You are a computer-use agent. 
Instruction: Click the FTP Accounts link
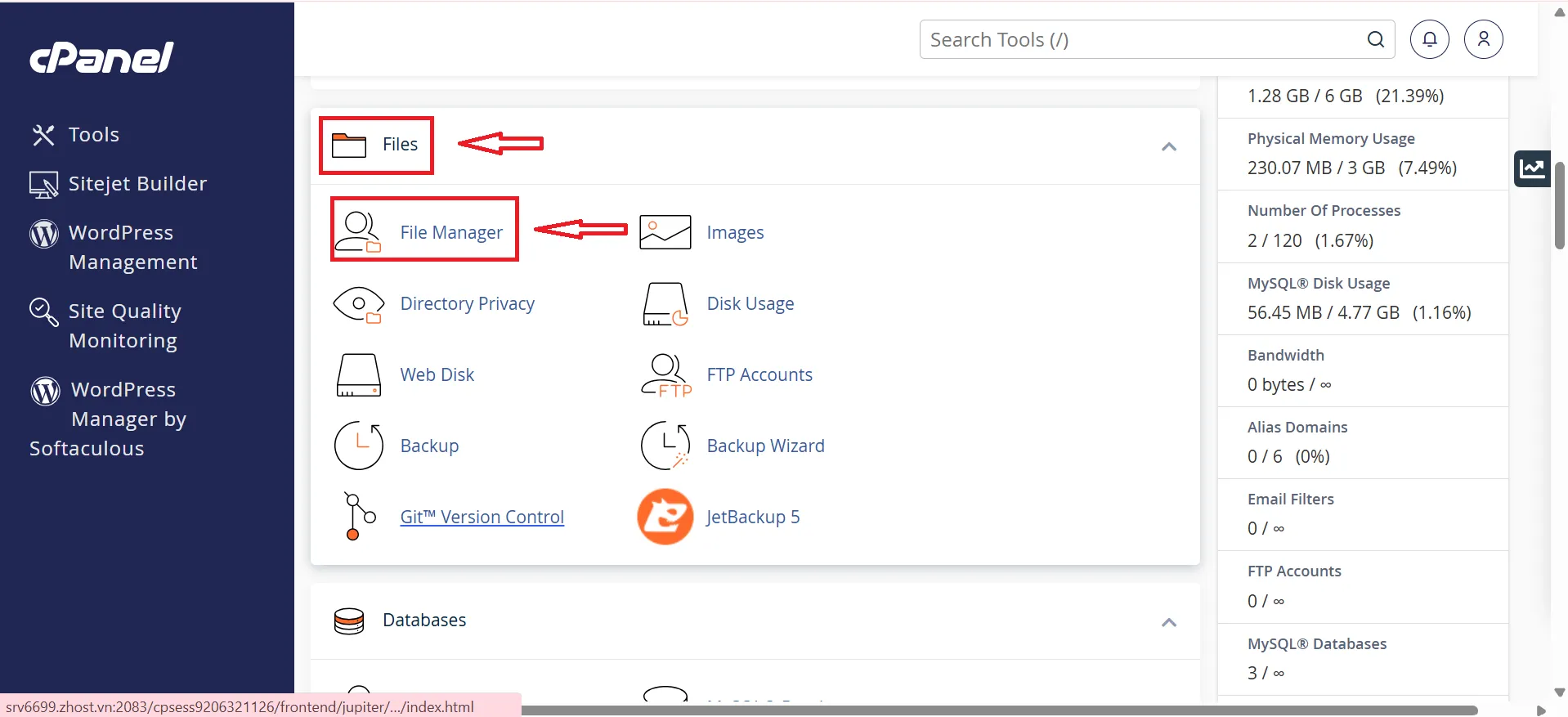click(x=759, y=375)
